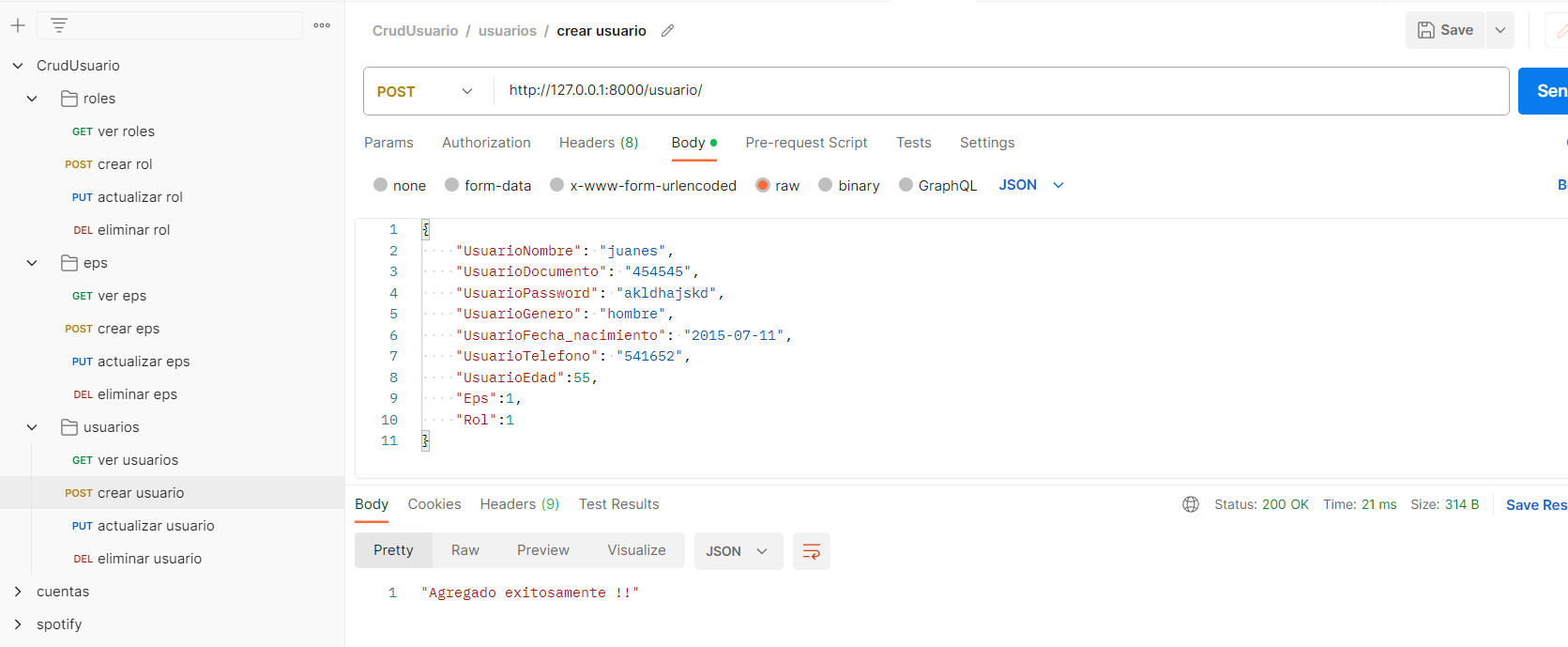Expand the spotify collection
The height and width of the screenshot is (647, 1568).
pos(18,624)
